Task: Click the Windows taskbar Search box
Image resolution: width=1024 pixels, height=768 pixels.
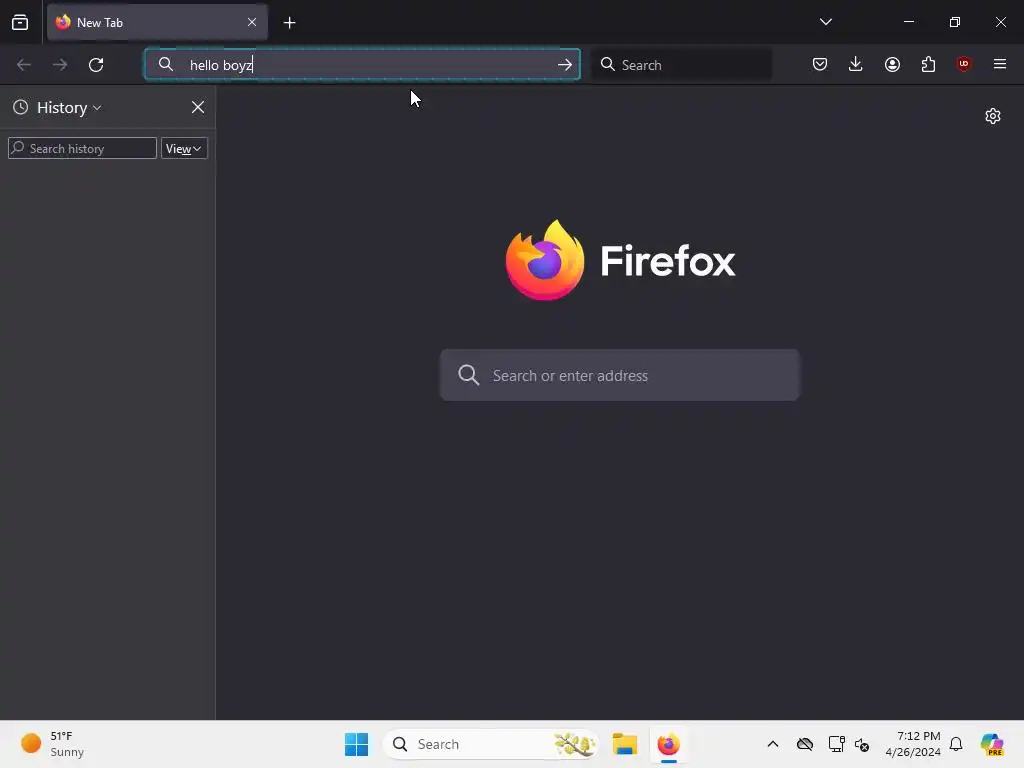Action: [491, 744]
